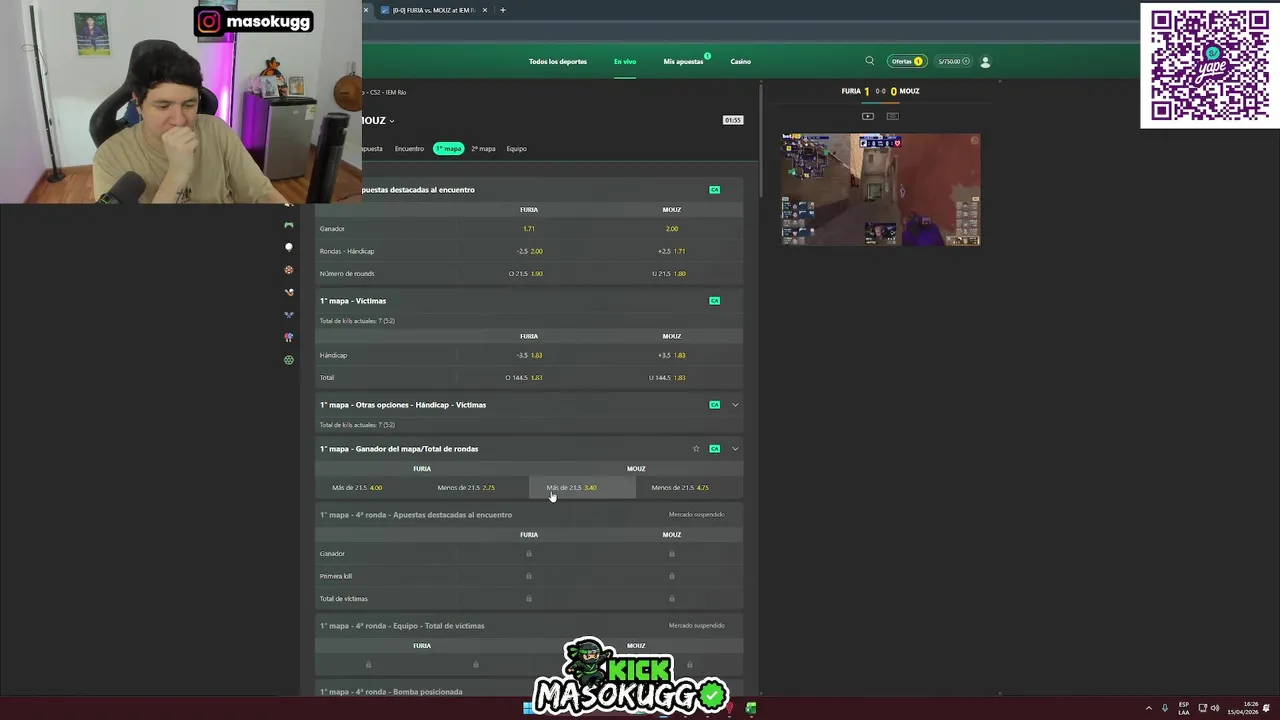Select Víctimas Hándicap MOUZ +3.5 1.83
Screen dimensions: 1280x720
[x=672, y=355]
